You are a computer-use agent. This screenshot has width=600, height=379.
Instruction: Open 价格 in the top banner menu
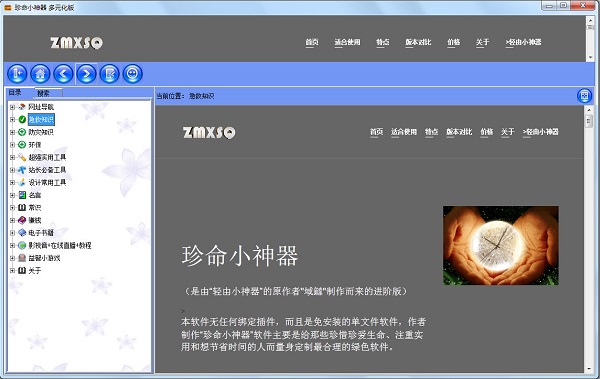tap(453, 42)
